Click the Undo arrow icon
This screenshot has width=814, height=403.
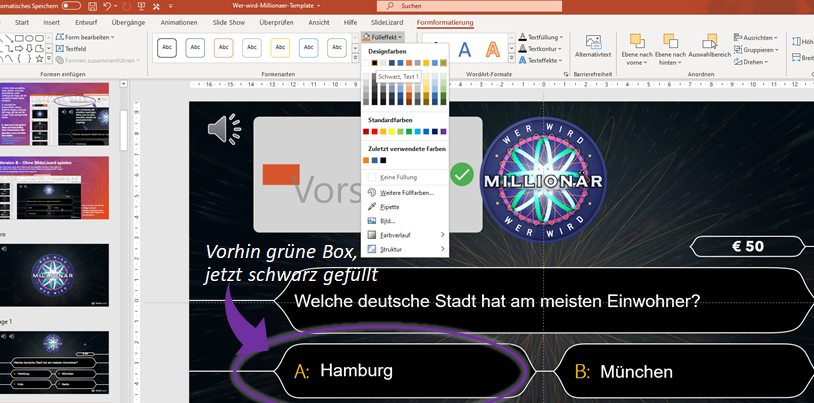click(x=107, y=6)
